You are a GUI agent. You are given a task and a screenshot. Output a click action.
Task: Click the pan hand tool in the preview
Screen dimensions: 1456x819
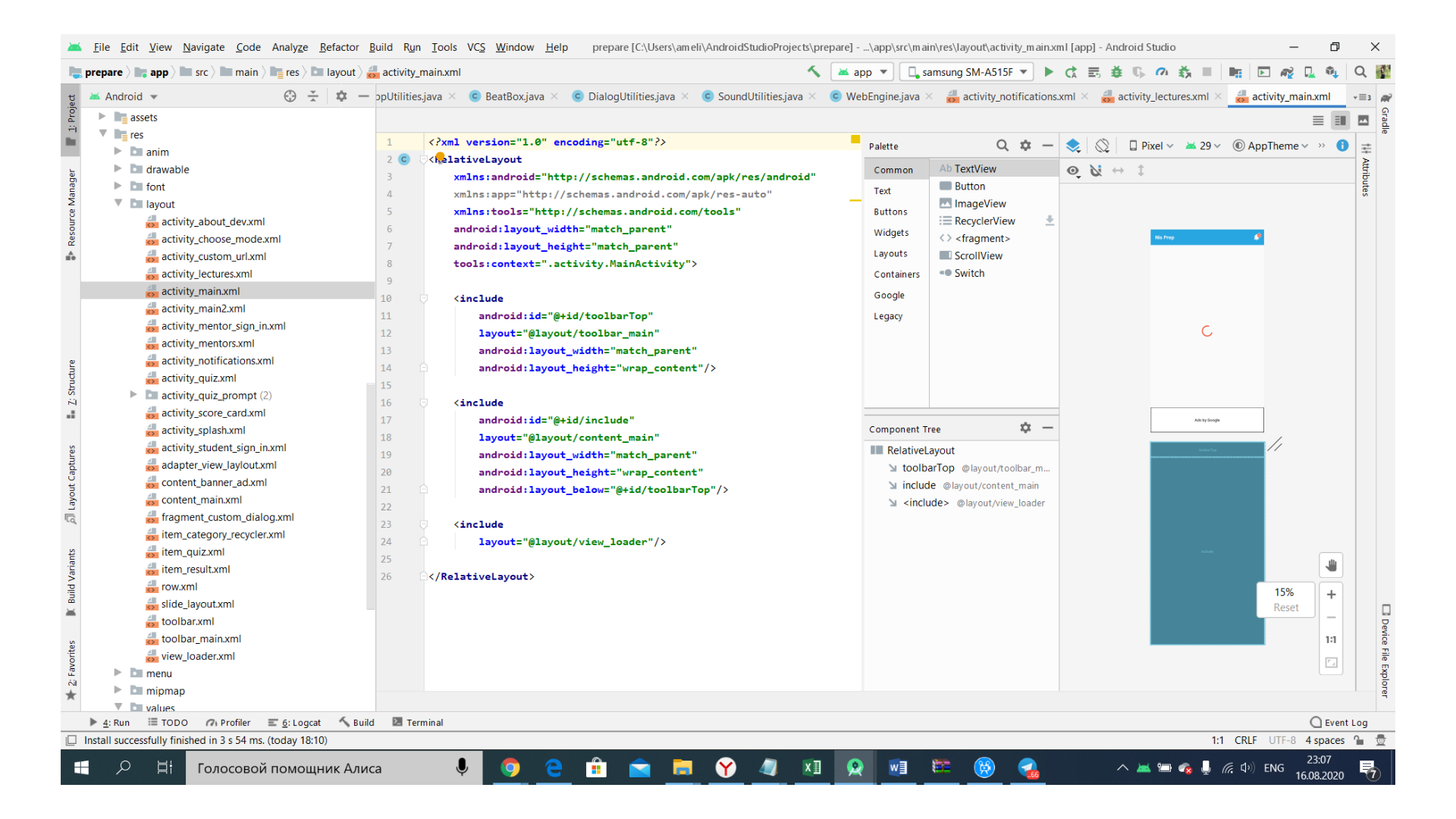(1331, 566)
